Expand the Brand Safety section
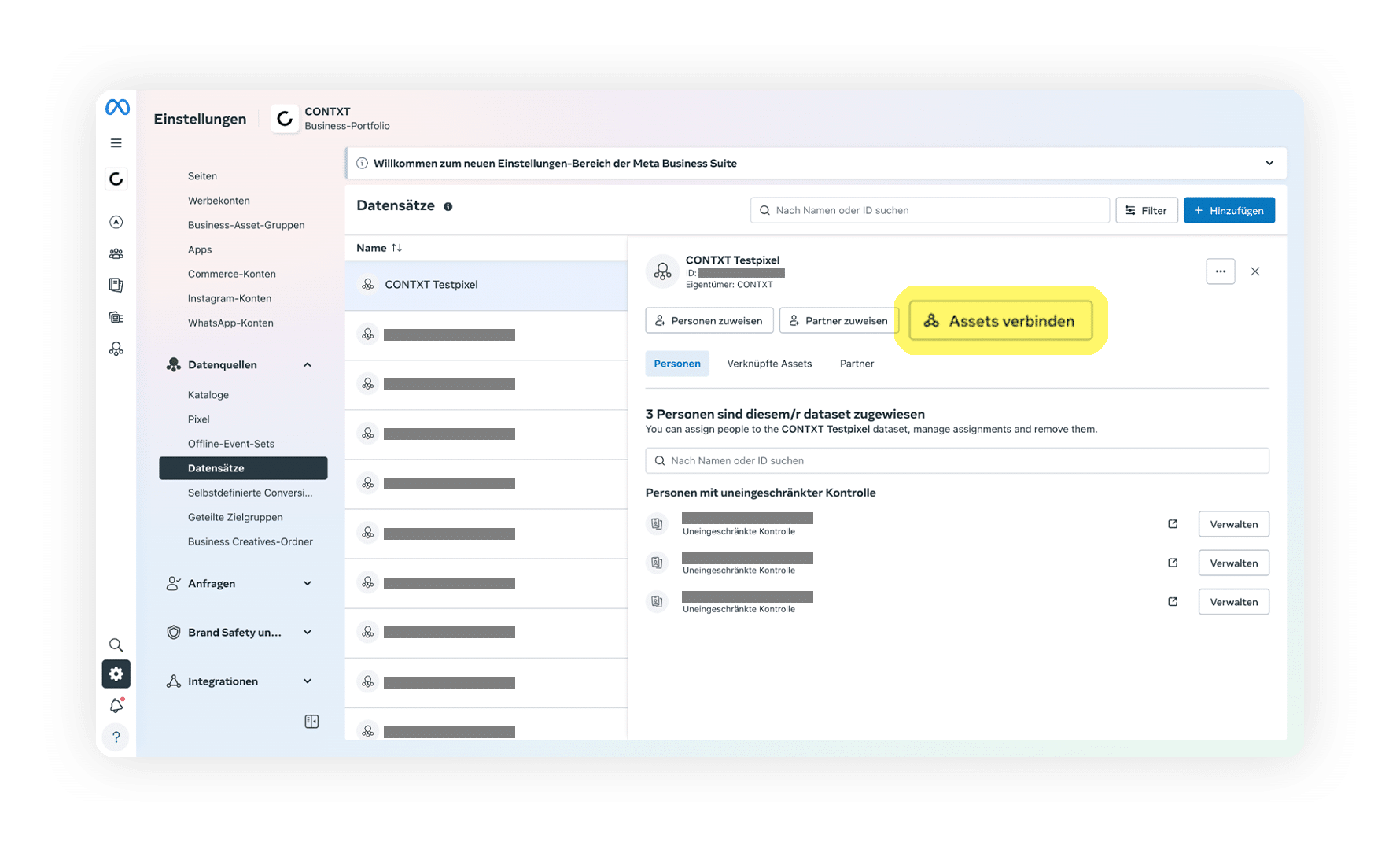Viewport: 1400px width, 853px height. pyautogui.click(x=308, y=633)
